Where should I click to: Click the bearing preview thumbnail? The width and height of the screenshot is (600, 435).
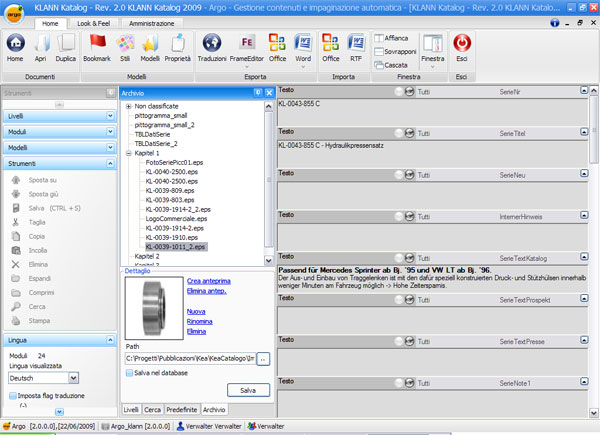pyautogui.click(x=152, y=307)
